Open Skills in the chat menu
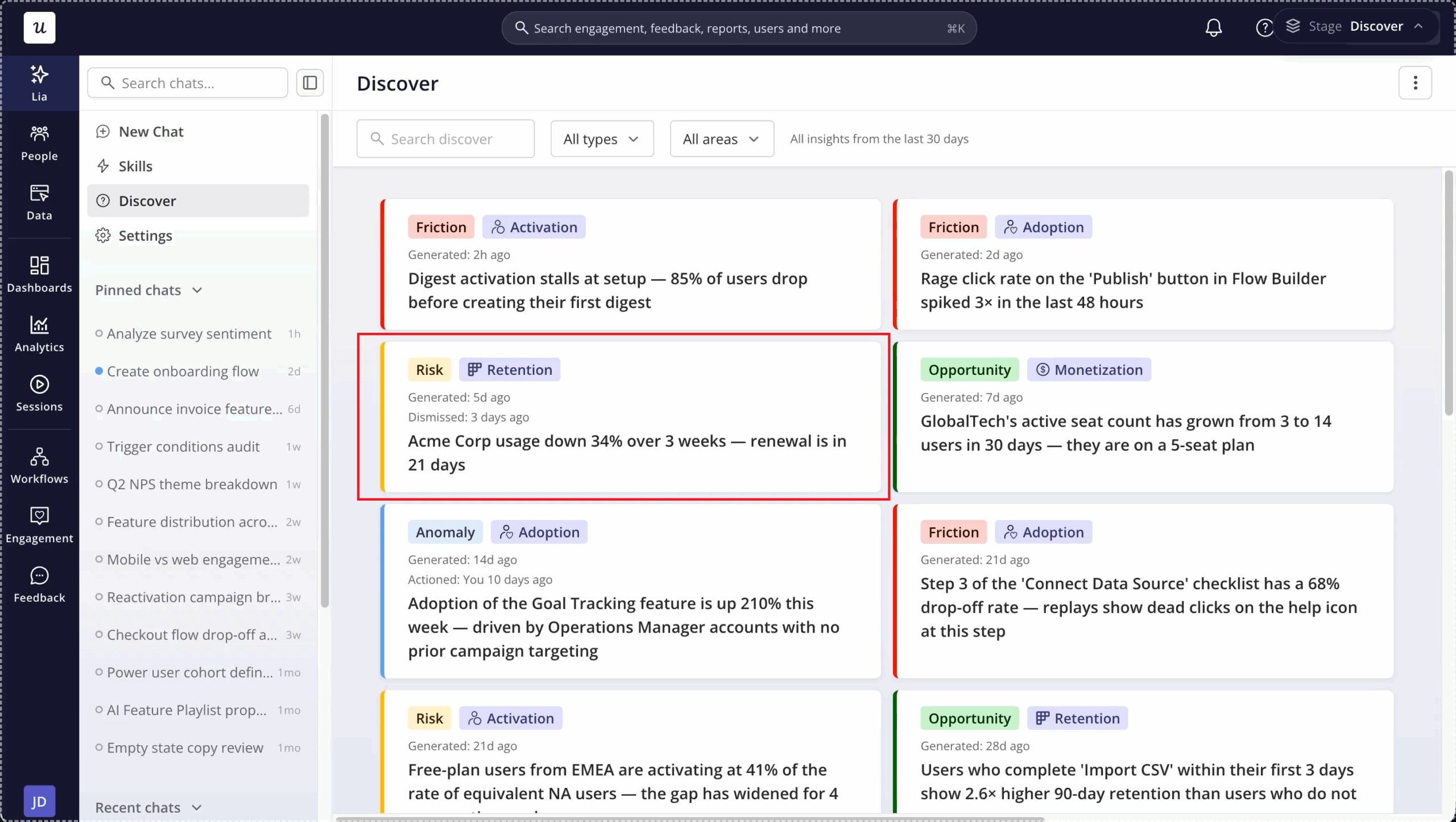 tap(198, 166)
